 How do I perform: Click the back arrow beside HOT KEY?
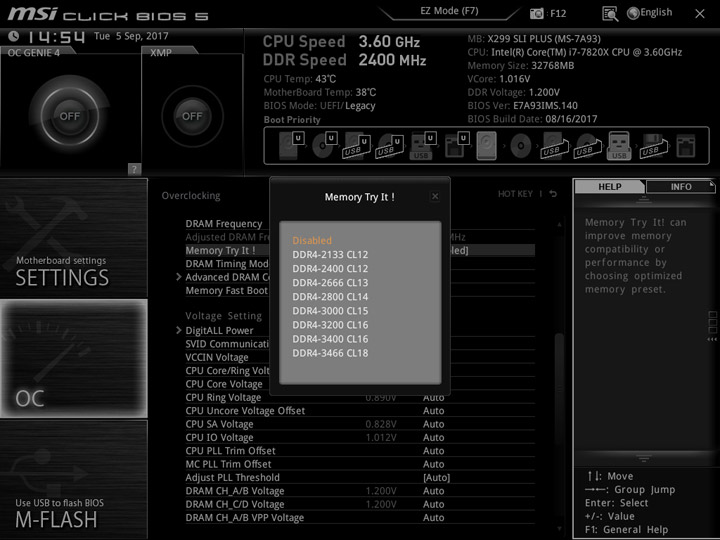coord(553,194)
